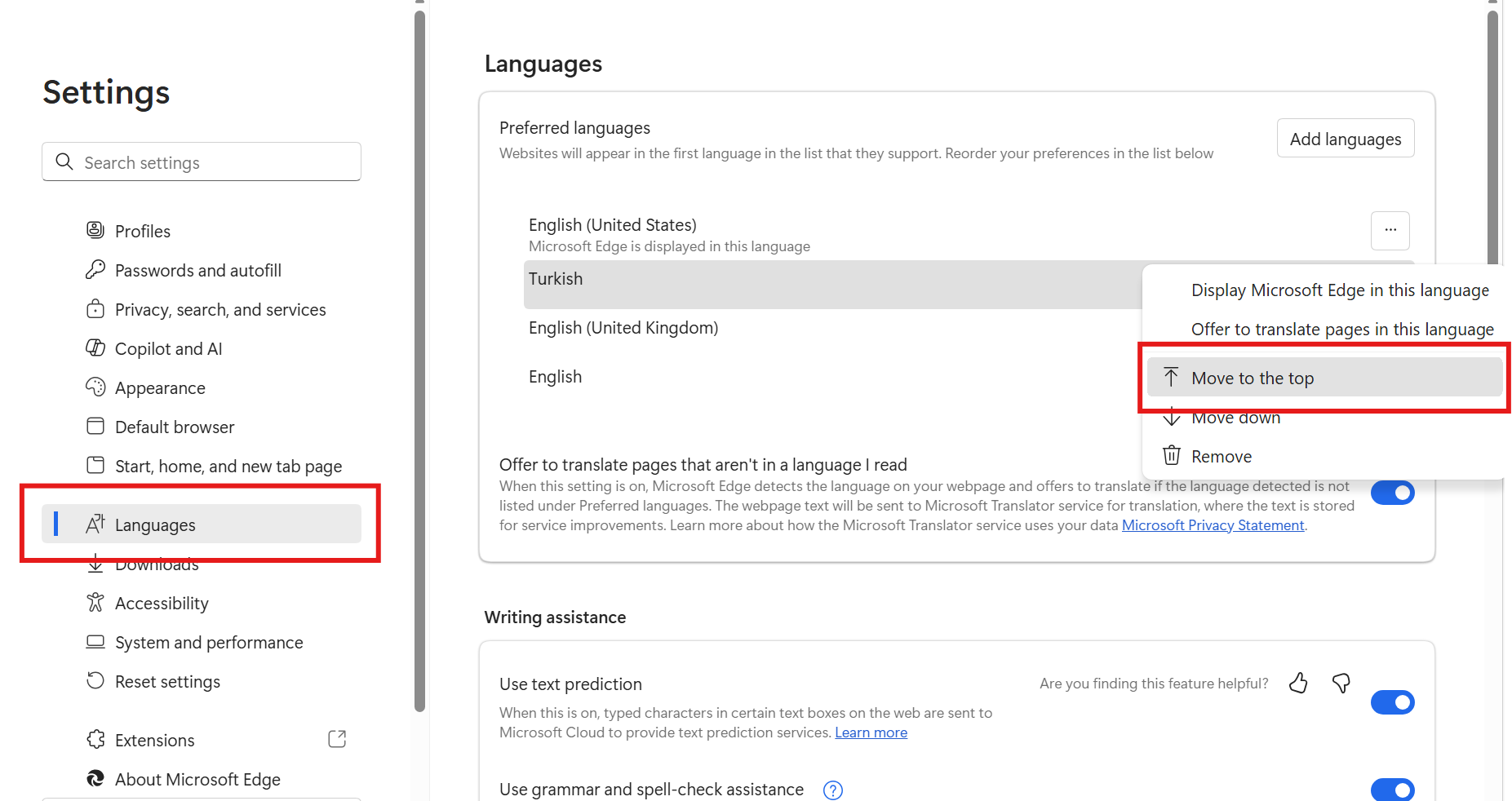Click the System and performance laptop icon
Screen dimensions: 1512x801
click(x=95, y=641)
